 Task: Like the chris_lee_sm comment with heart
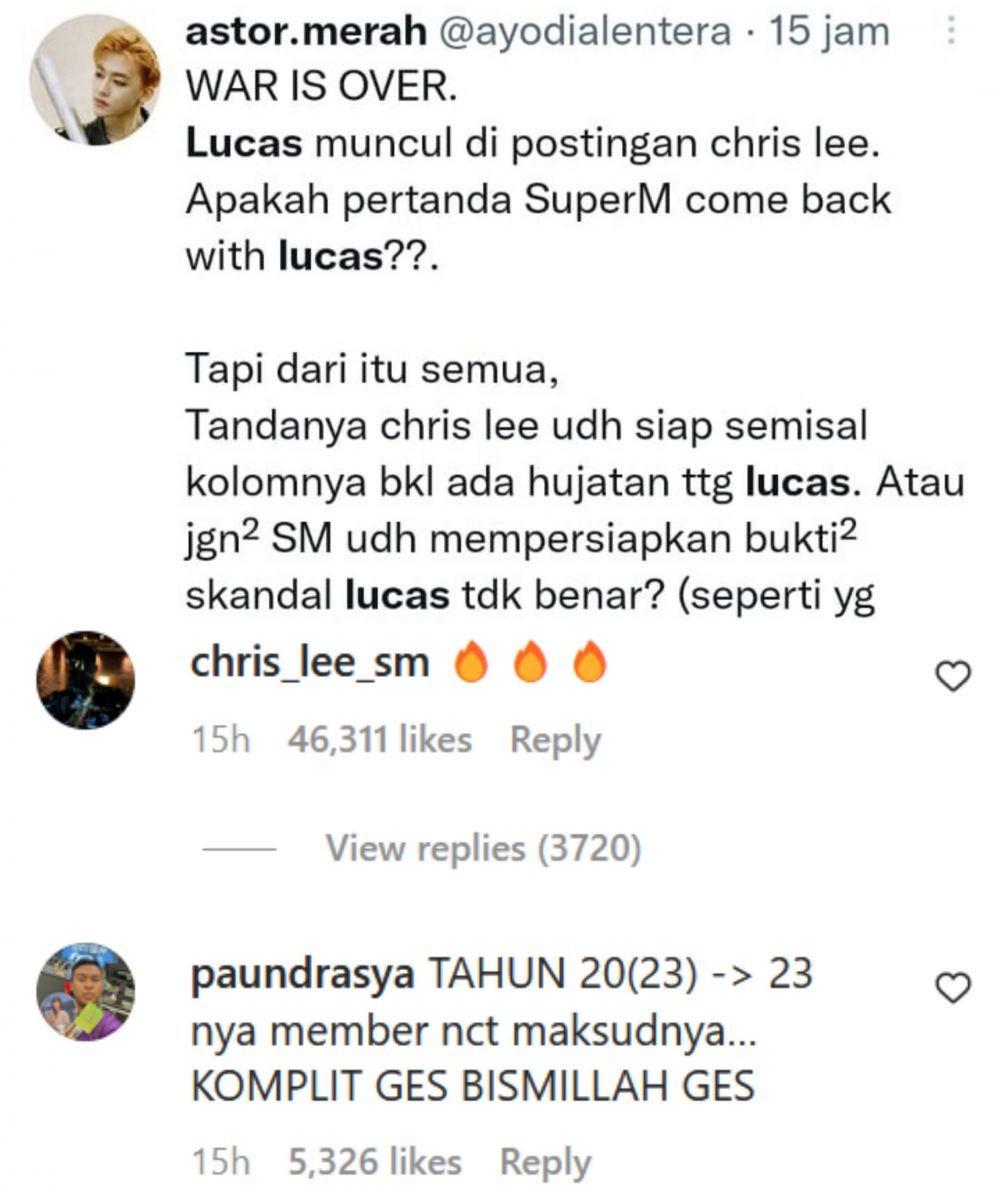(953, 675)
